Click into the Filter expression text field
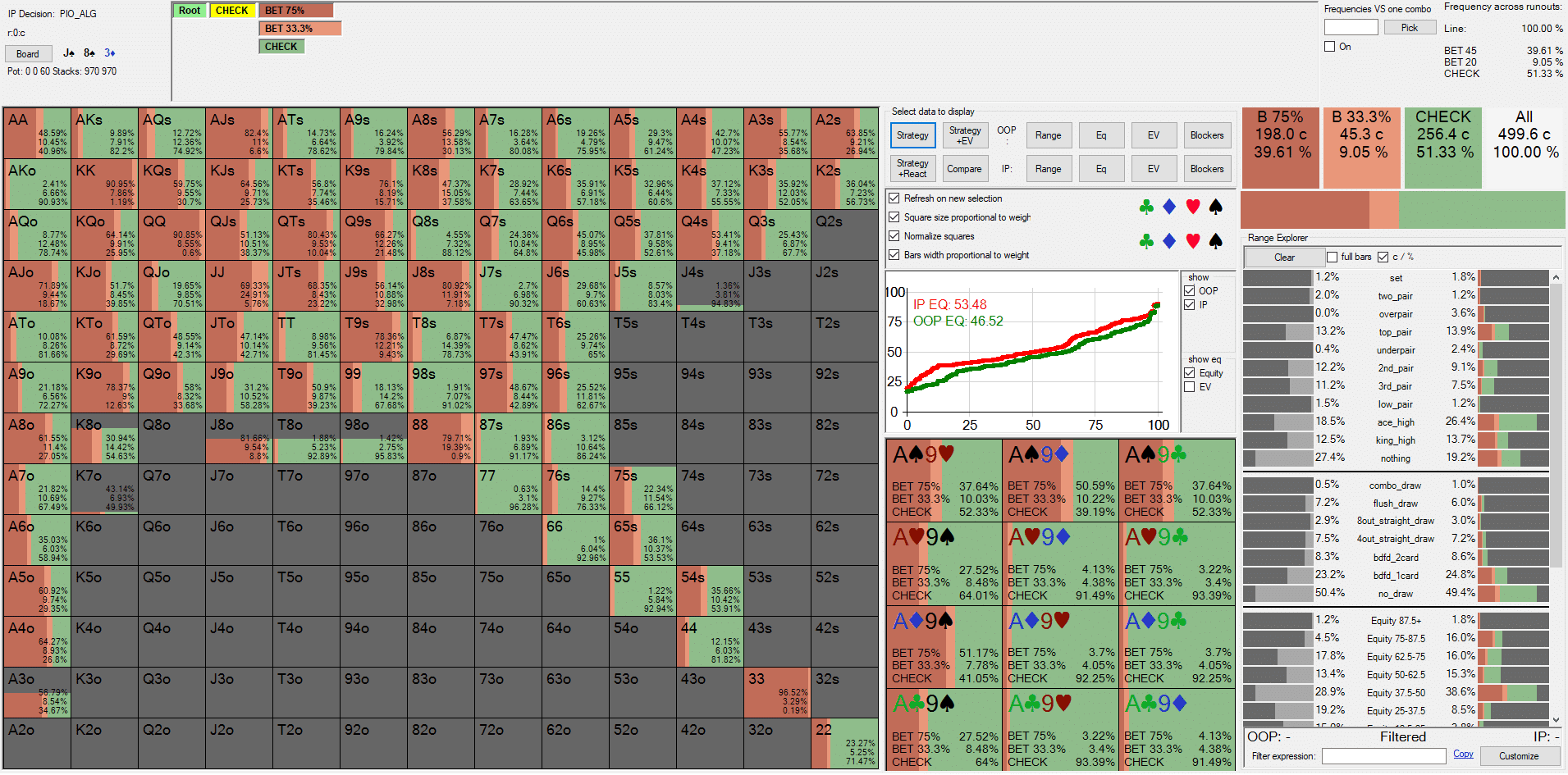 1383,756
